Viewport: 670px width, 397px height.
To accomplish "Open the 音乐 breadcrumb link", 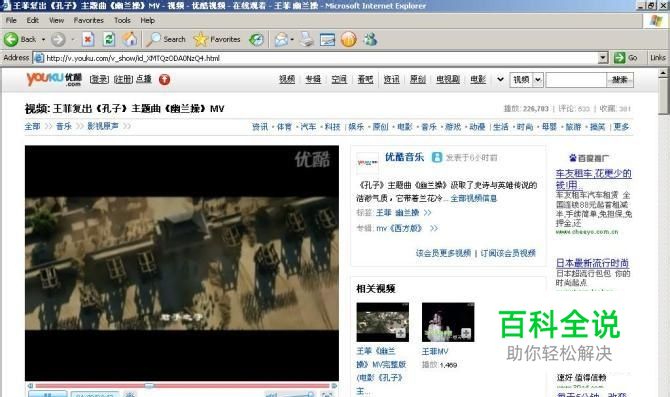I will [64, 126].
